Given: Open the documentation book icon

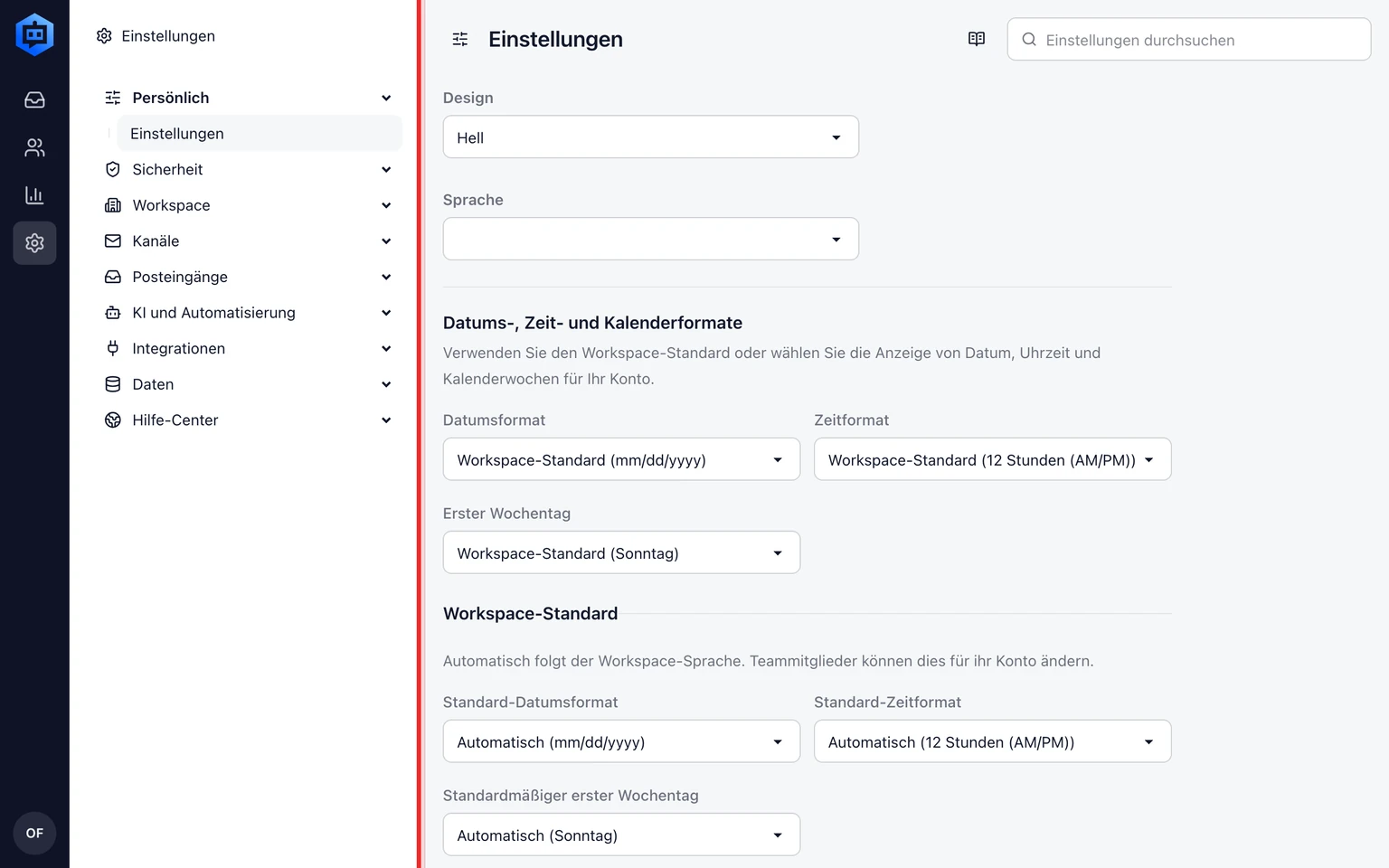Looking at the screenshot, I should [x=977, y=39].
